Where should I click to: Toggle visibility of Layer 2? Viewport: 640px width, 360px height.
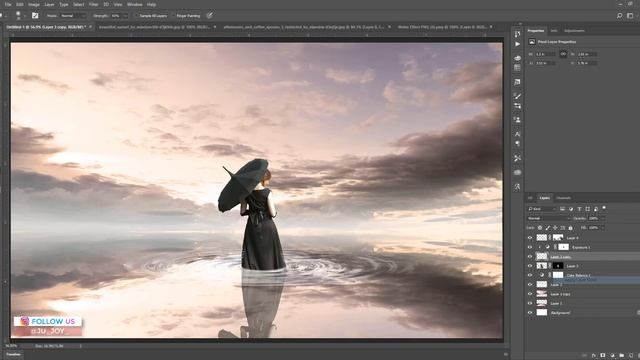[x=530, y=285]
